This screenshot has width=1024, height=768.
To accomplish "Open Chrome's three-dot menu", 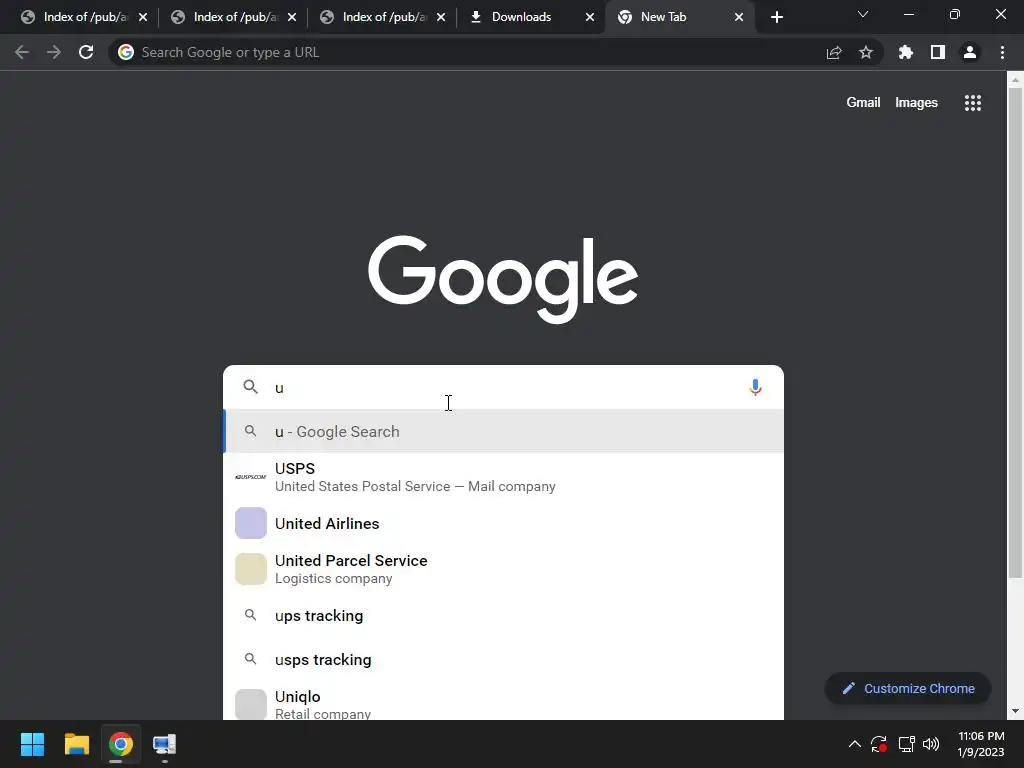I will 1002,52.
